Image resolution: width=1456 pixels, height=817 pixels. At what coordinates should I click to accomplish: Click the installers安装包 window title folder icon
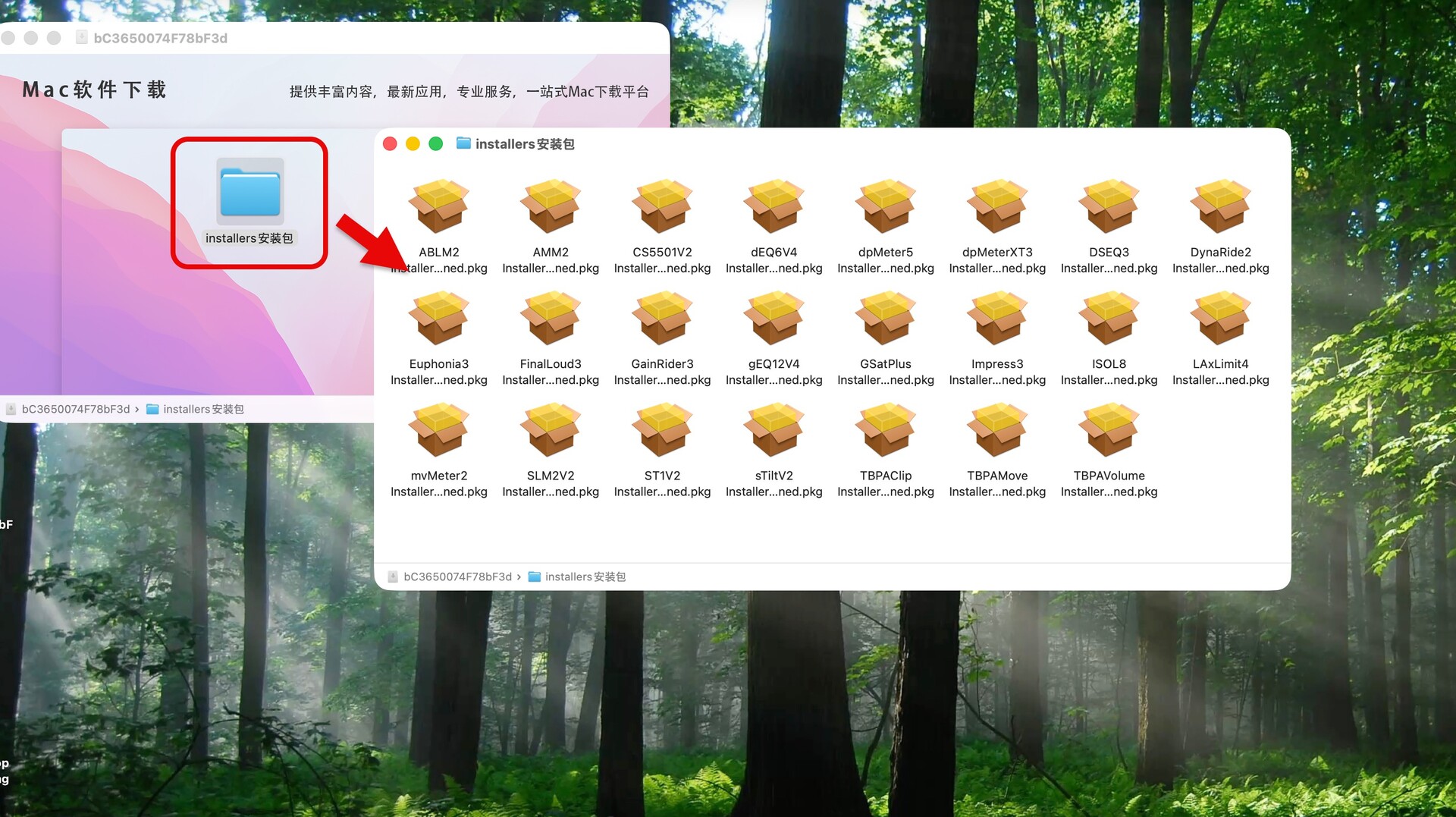pos(463,143)
